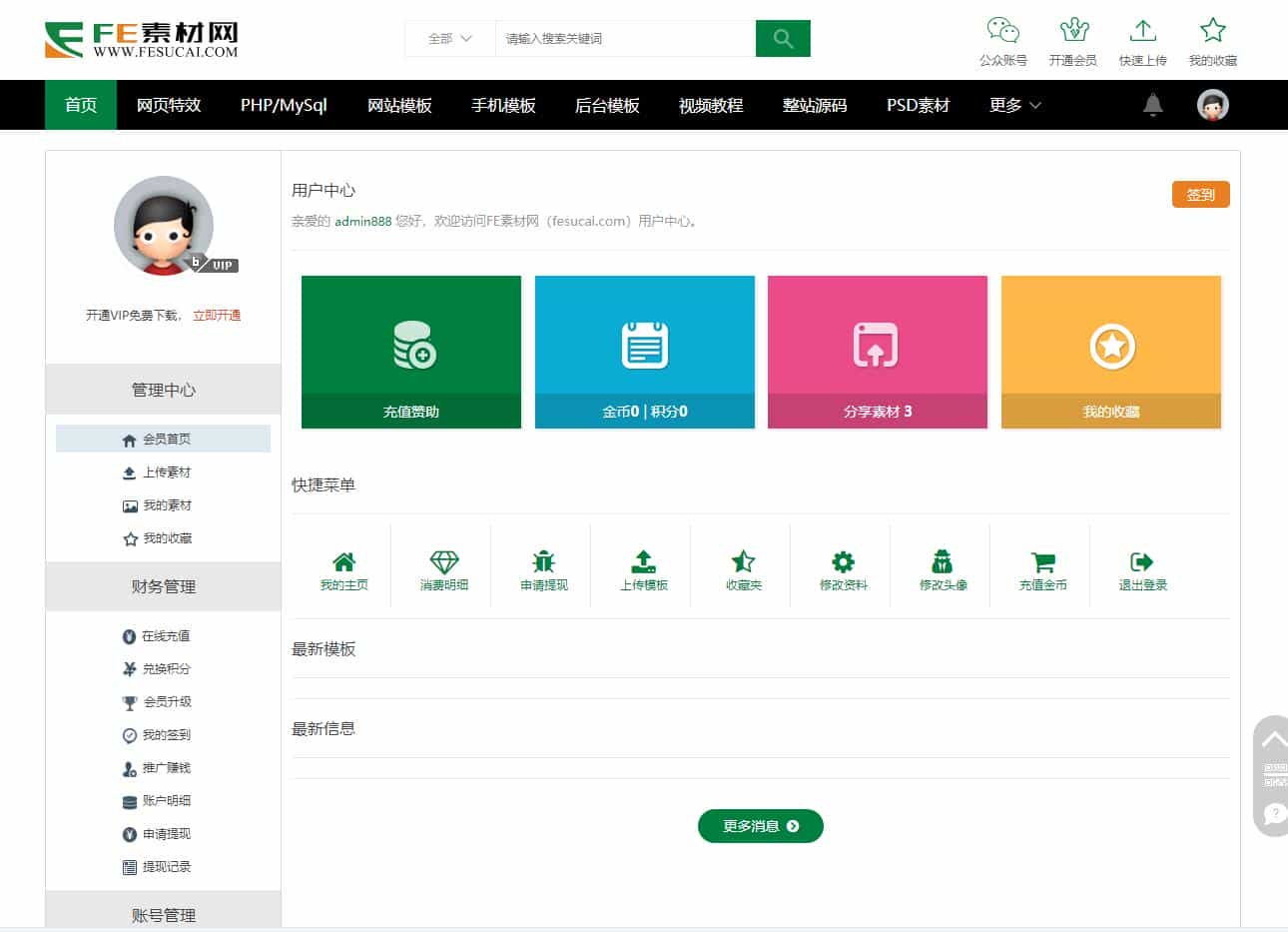Viewport: 1288px width, 932px height.
Task: Click the back-to-top chevron on side widget
Action: pyautogui.click(x=1274, y=740)
